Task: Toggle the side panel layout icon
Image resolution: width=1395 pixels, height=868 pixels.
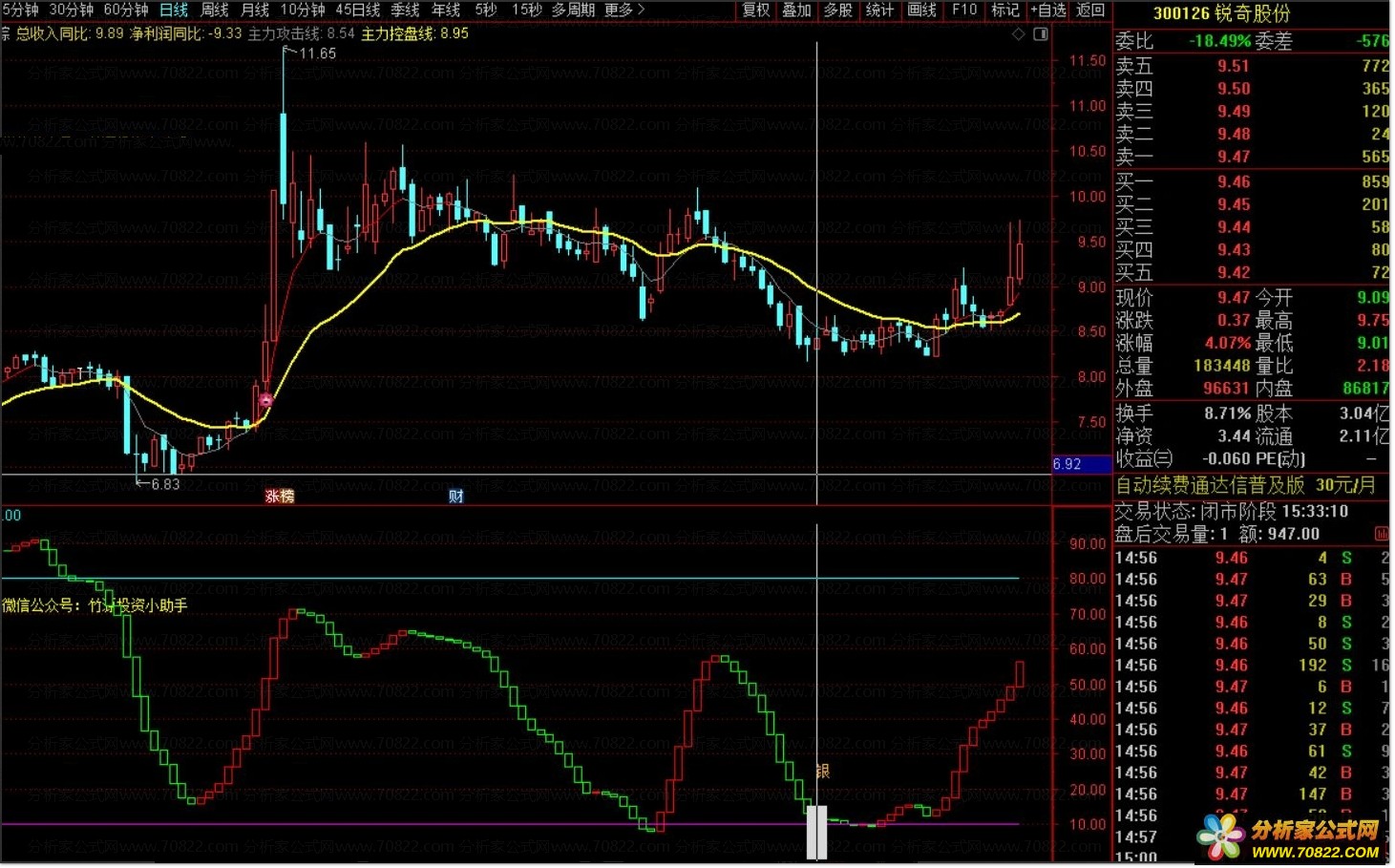Action: [1041, 34]
